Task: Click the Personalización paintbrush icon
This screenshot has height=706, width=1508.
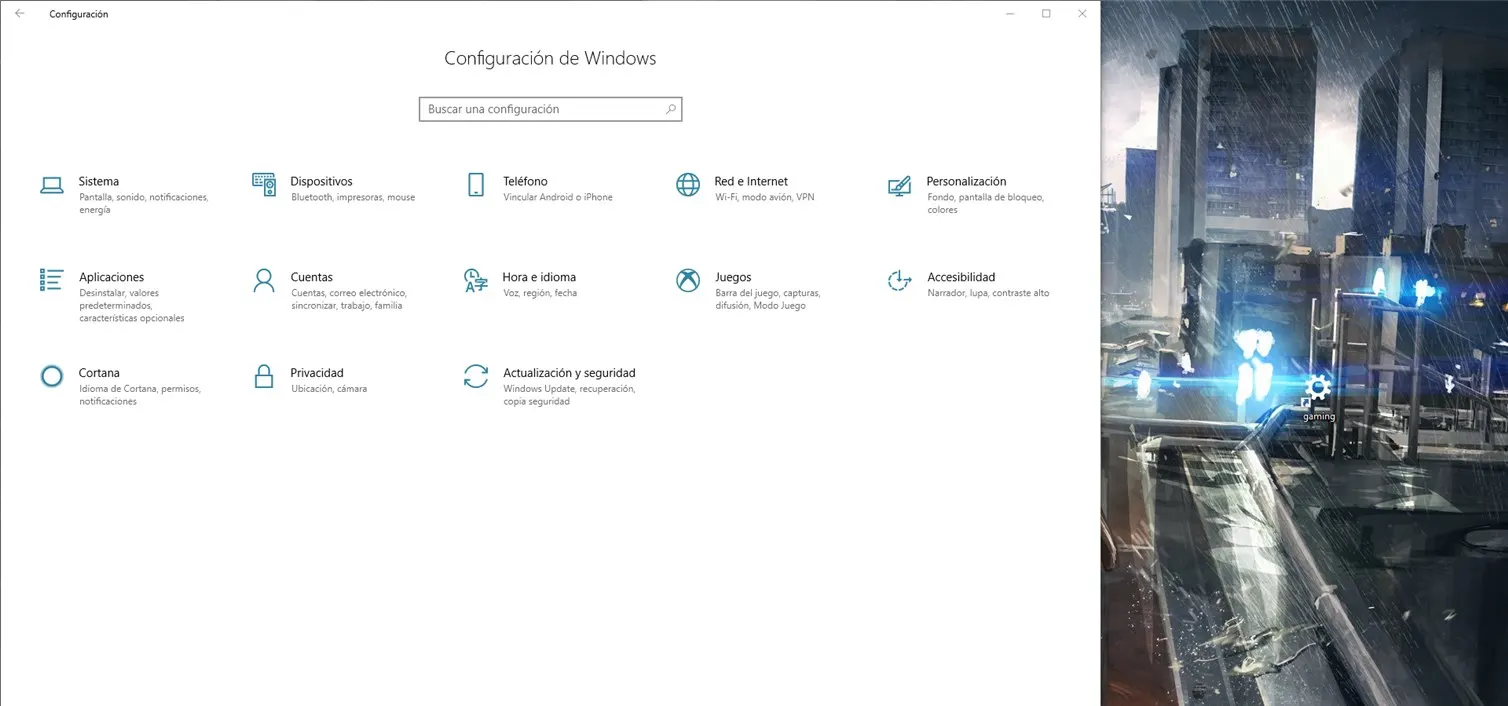Action: click(x=899, y=186)
